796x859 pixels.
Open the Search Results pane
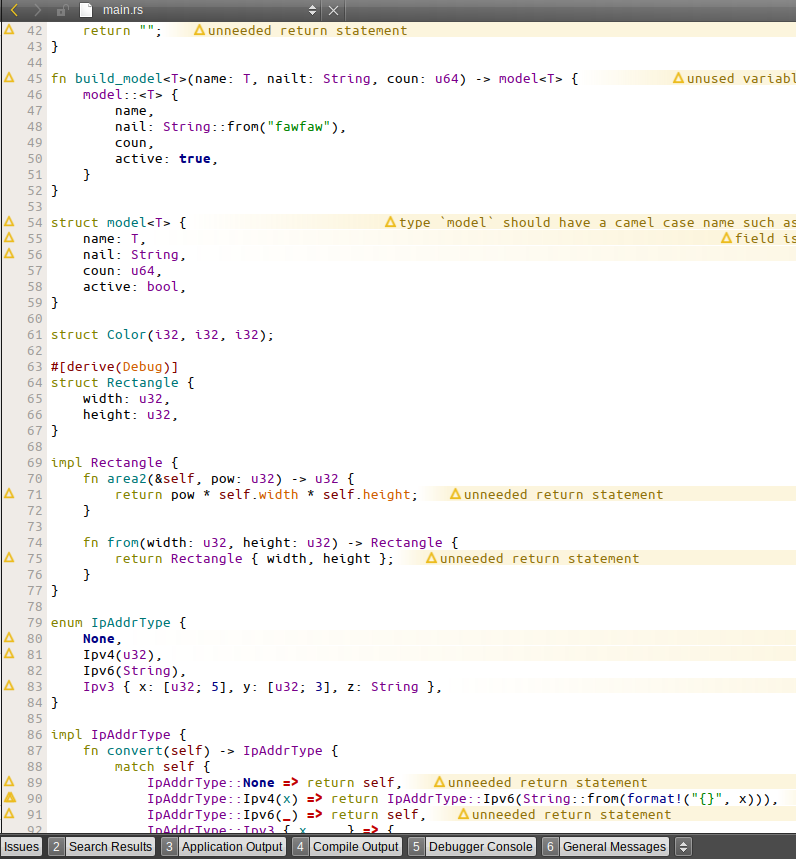tap(102, 846)
